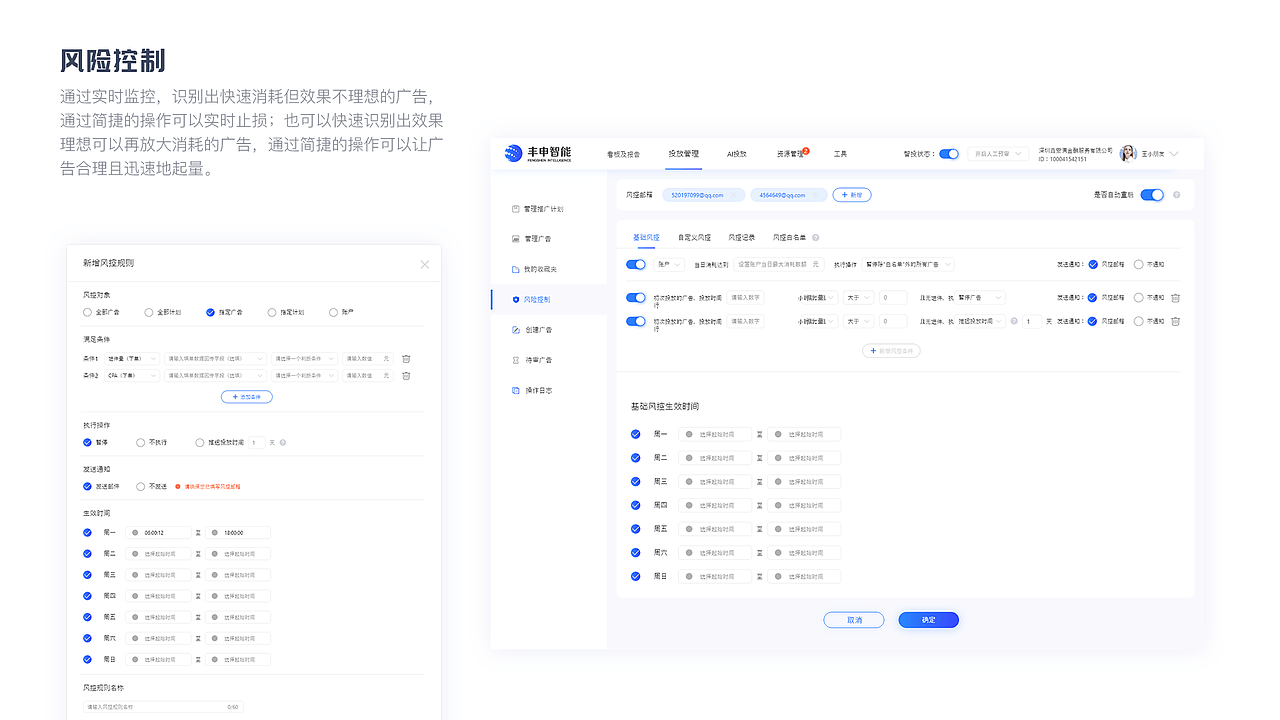Delete 条件1 row in the 新增风控规则 dialog
This screenshot has width=1280, height=720.
pos(406,358)
